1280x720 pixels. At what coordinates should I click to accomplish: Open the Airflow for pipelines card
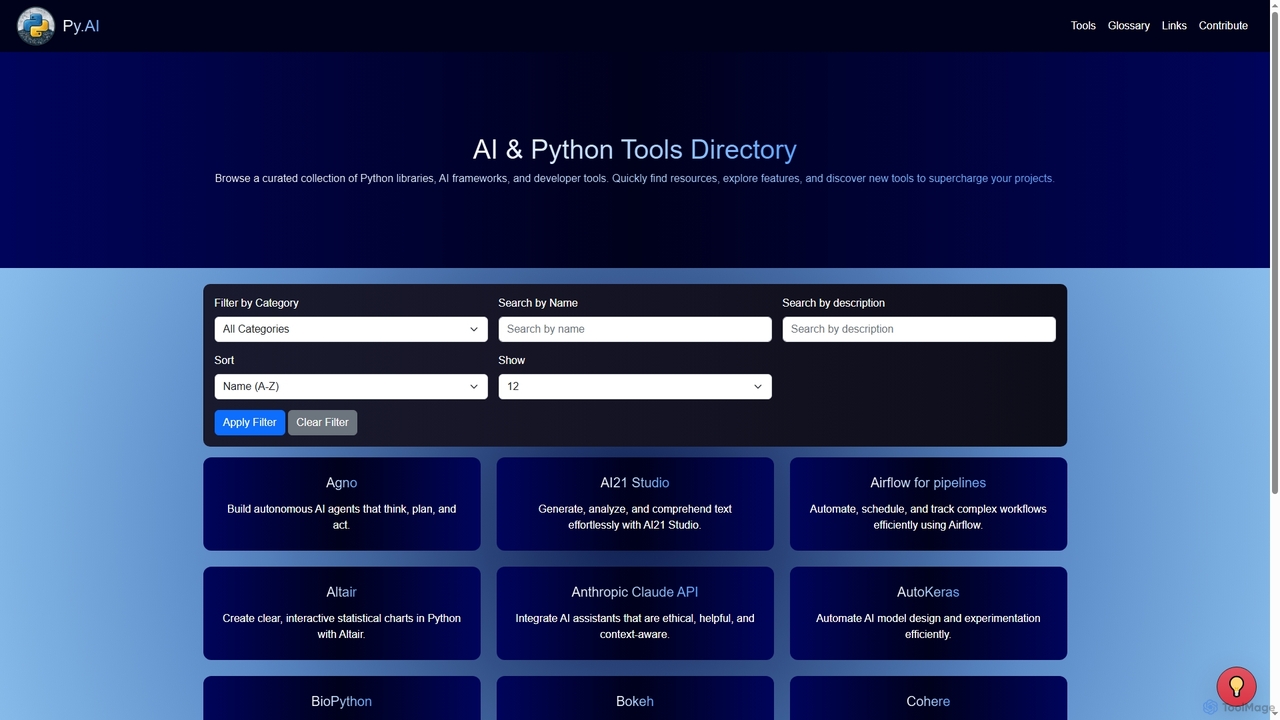928,504
